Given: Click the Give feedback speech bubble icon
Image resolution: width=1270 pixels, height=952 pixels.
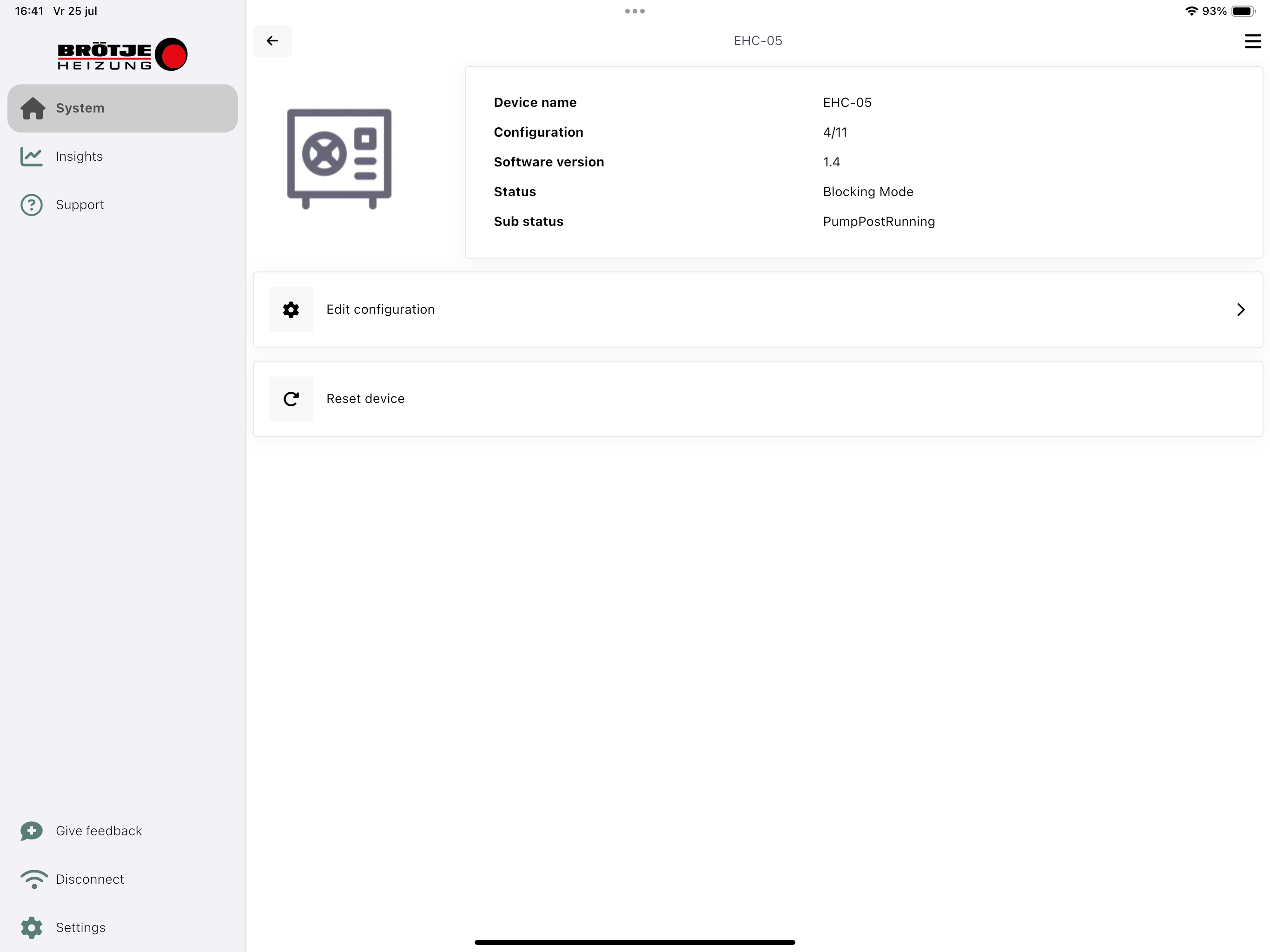Looking at the screenshot, I should point(32,831).
